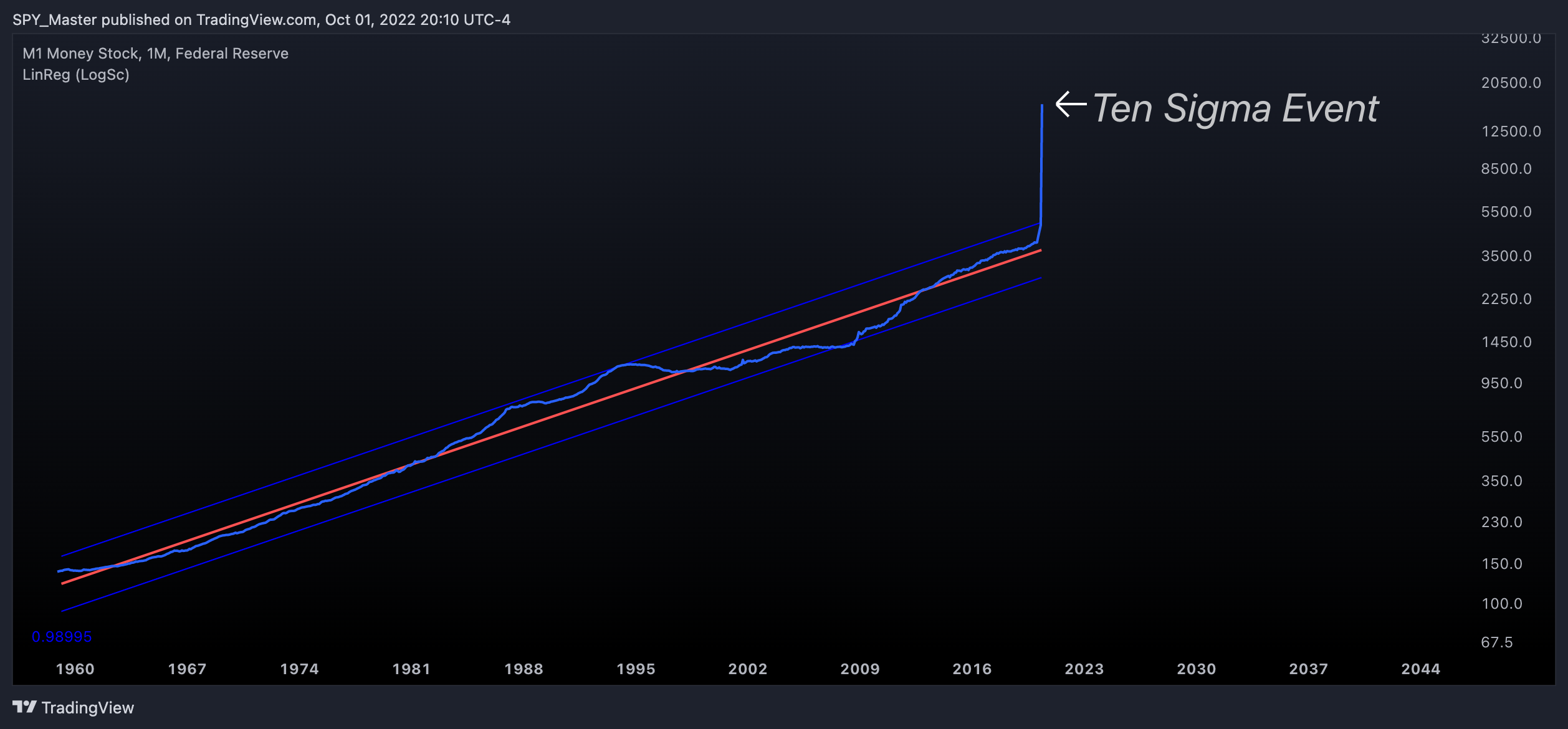Click the 2250.0 price label
Screen dimensions: 1568x729
1506,299
